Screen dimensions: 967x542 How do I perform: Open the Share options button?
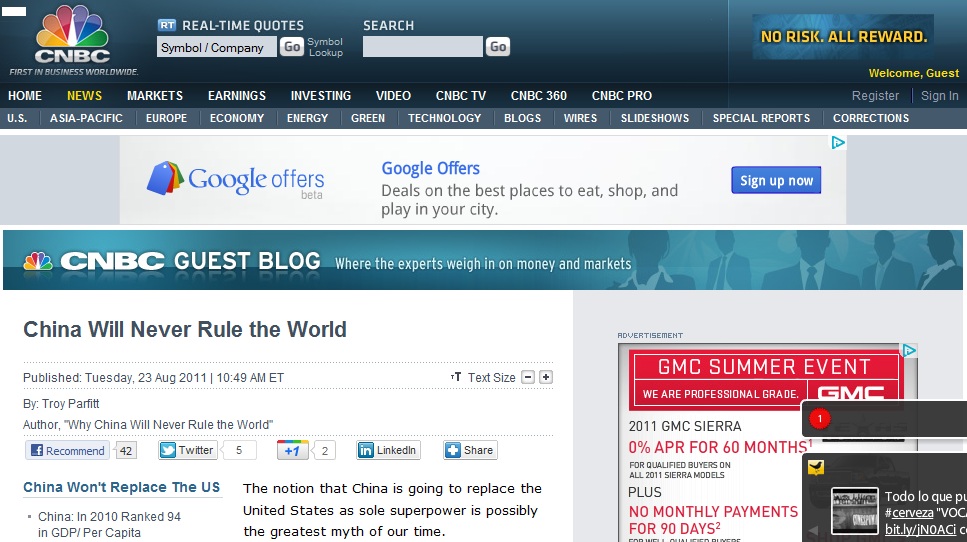[x=470, y=450]
